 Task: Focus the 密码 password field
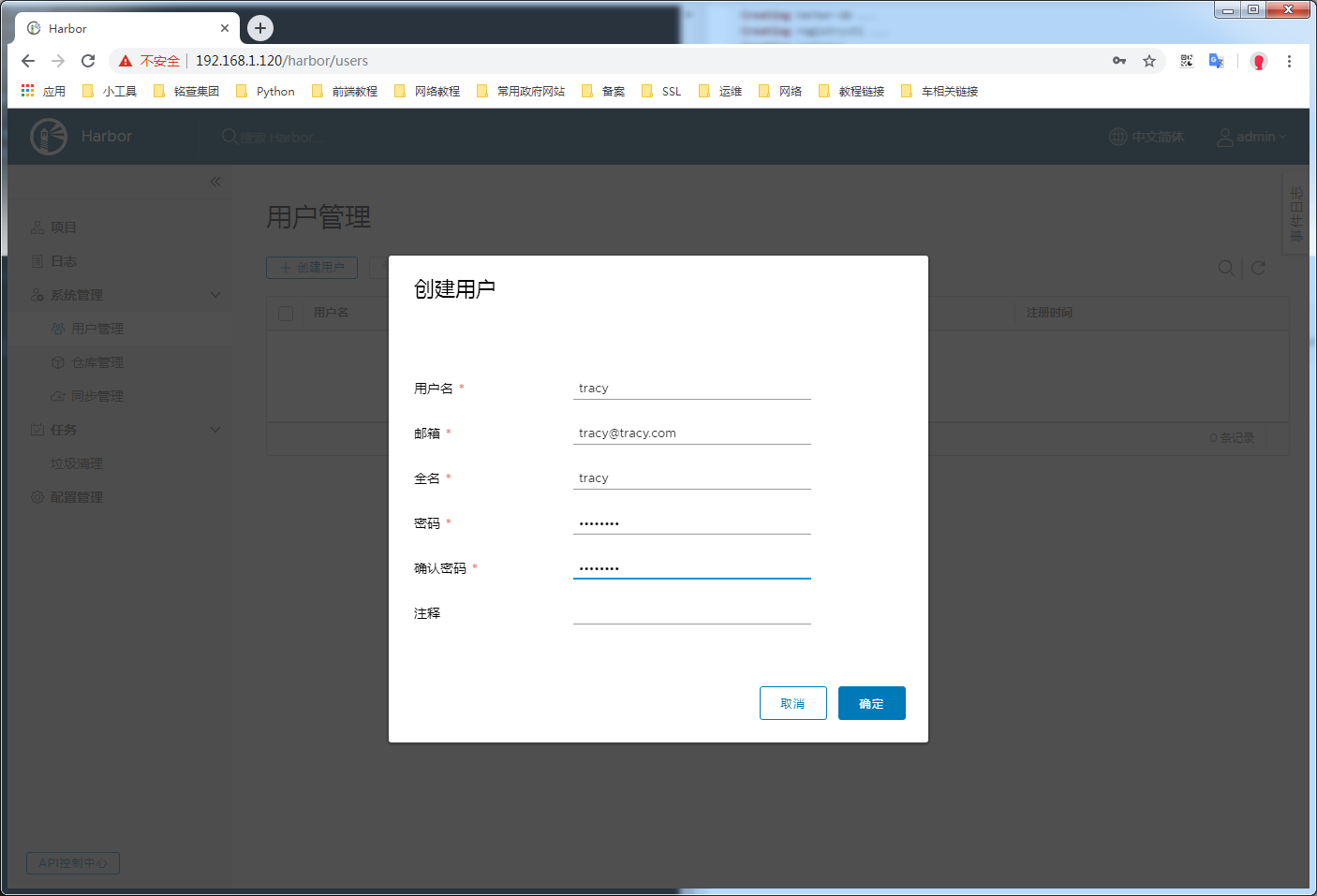pos(691,522)
